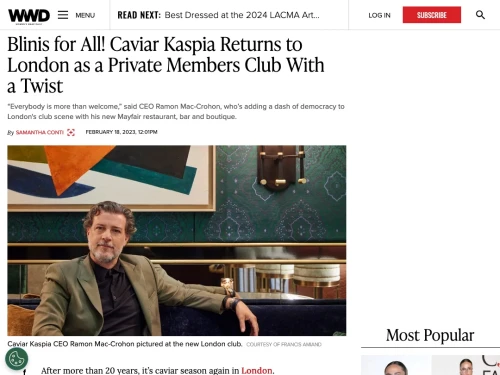Click the Most Popular heading
This screenshot has height=375, width=500.
click(x=430, y=335)
